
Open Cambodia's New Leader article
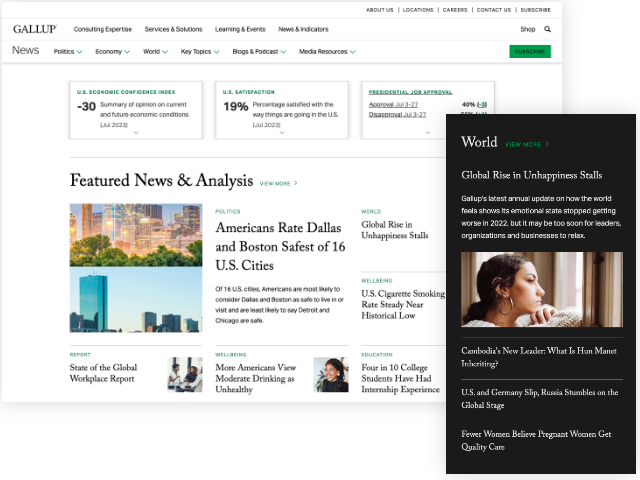[539, 357]
